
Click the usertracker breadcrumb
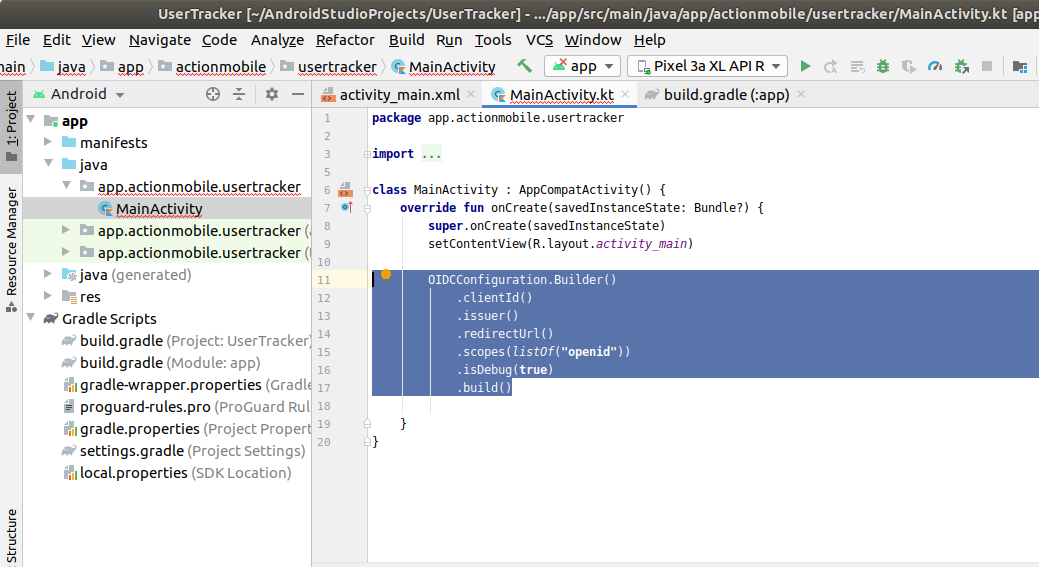click(329, 67)
